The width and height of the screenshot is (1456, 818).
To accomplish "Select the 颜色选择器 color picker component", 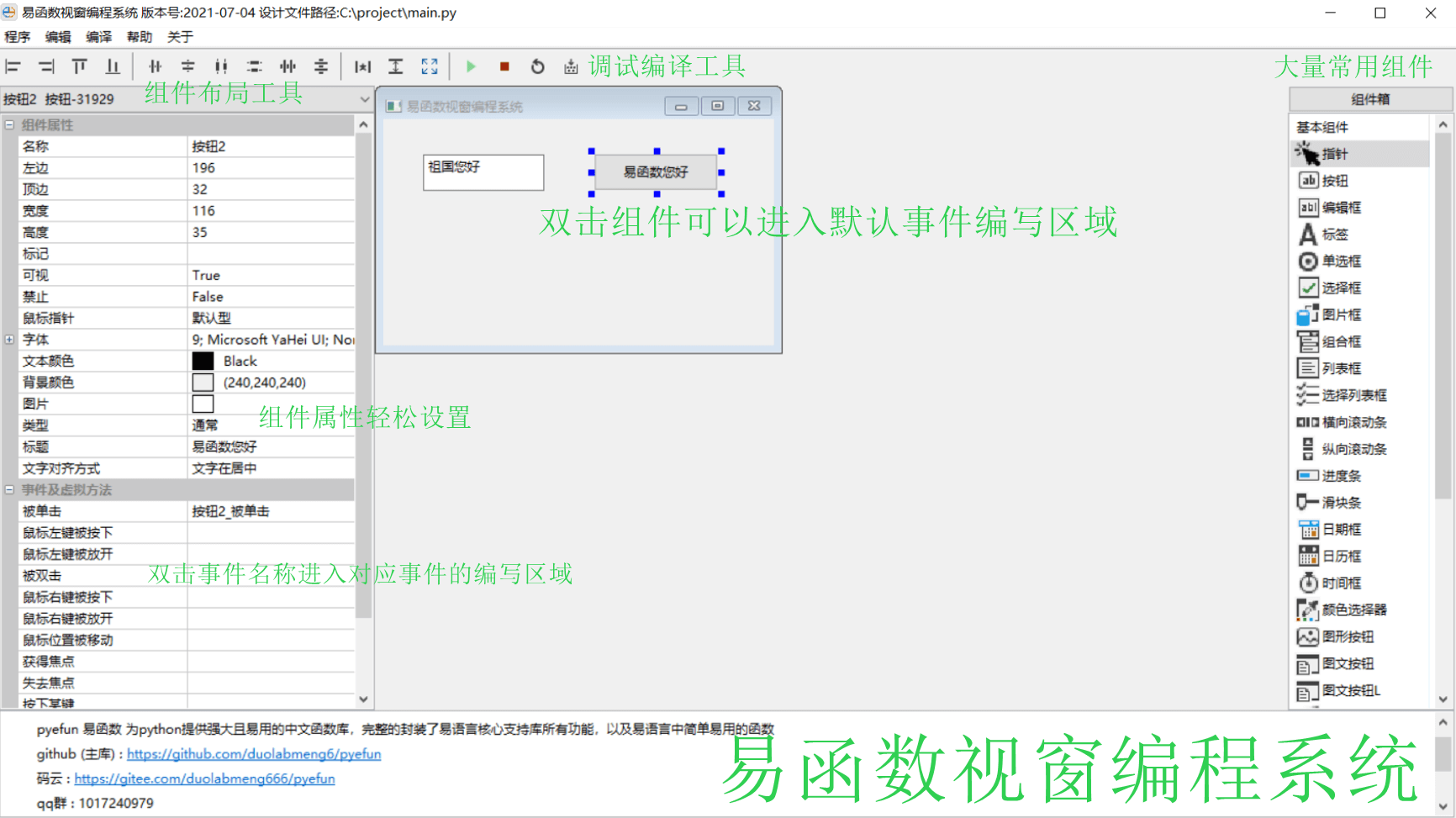I will tap(1359, 610).
